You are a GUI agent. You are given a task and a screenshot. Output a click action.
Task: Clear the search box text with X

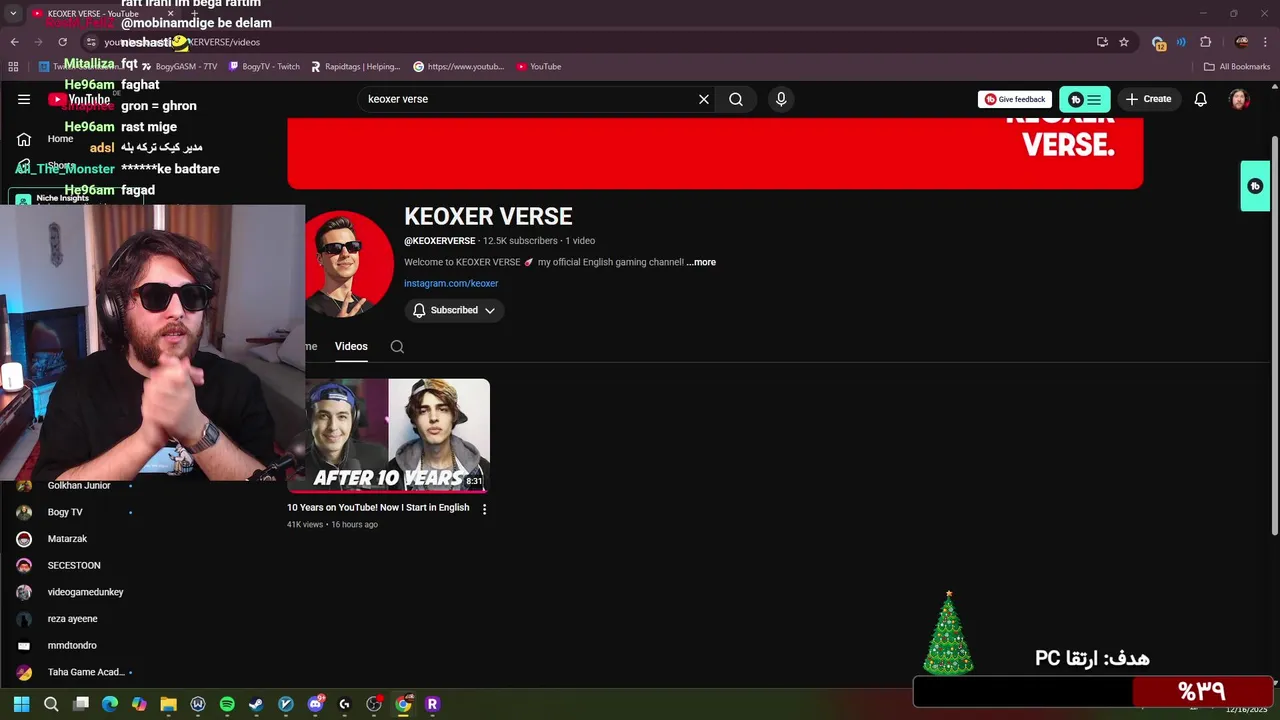[704, 99]
